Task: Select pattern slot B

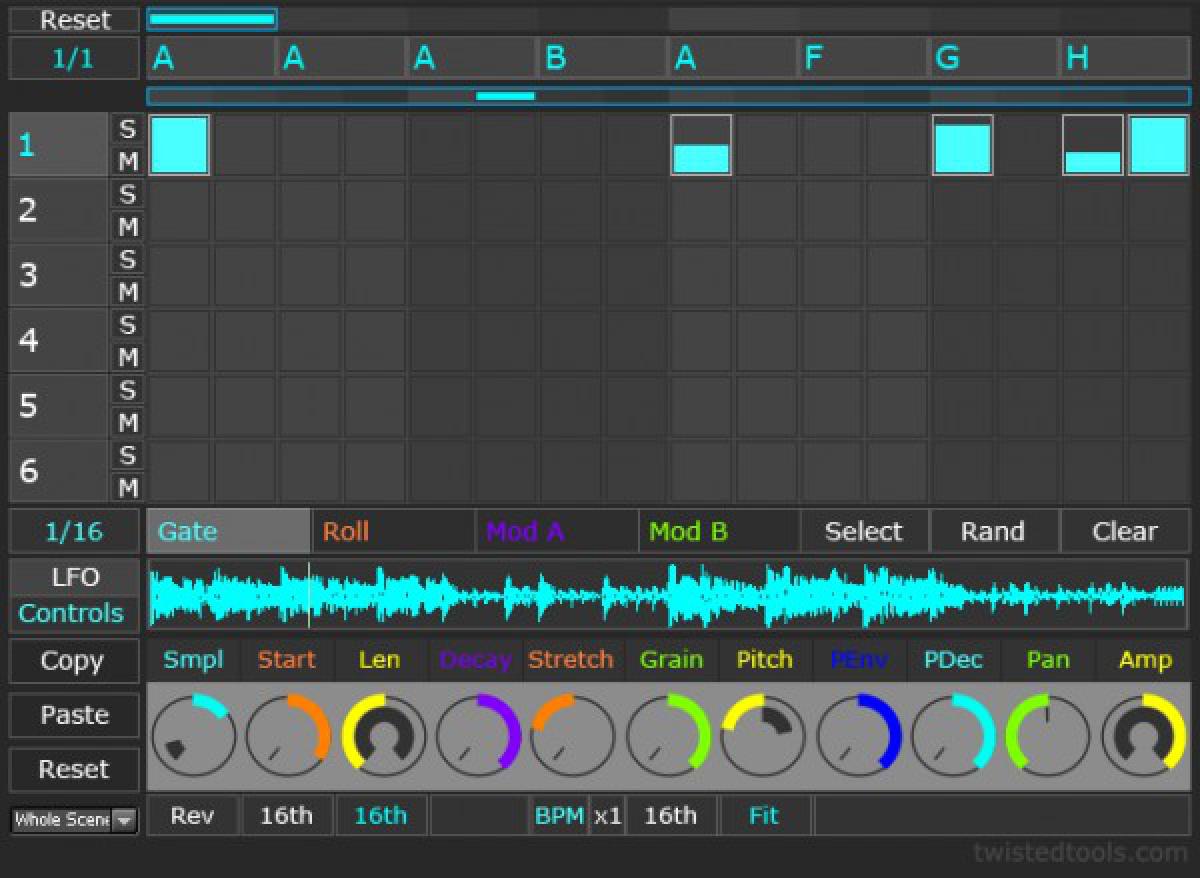Action: [x=603, y=58]
